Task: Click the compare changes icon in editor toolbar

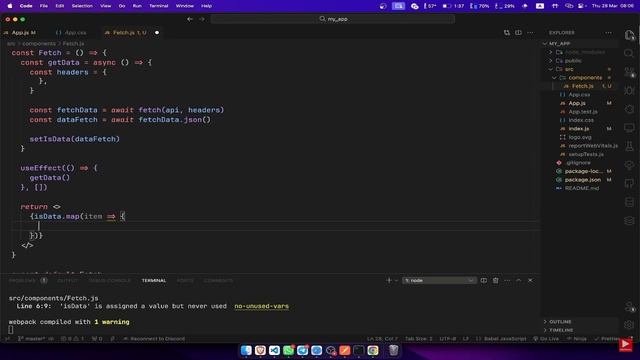Action: [x=507, y=33]
